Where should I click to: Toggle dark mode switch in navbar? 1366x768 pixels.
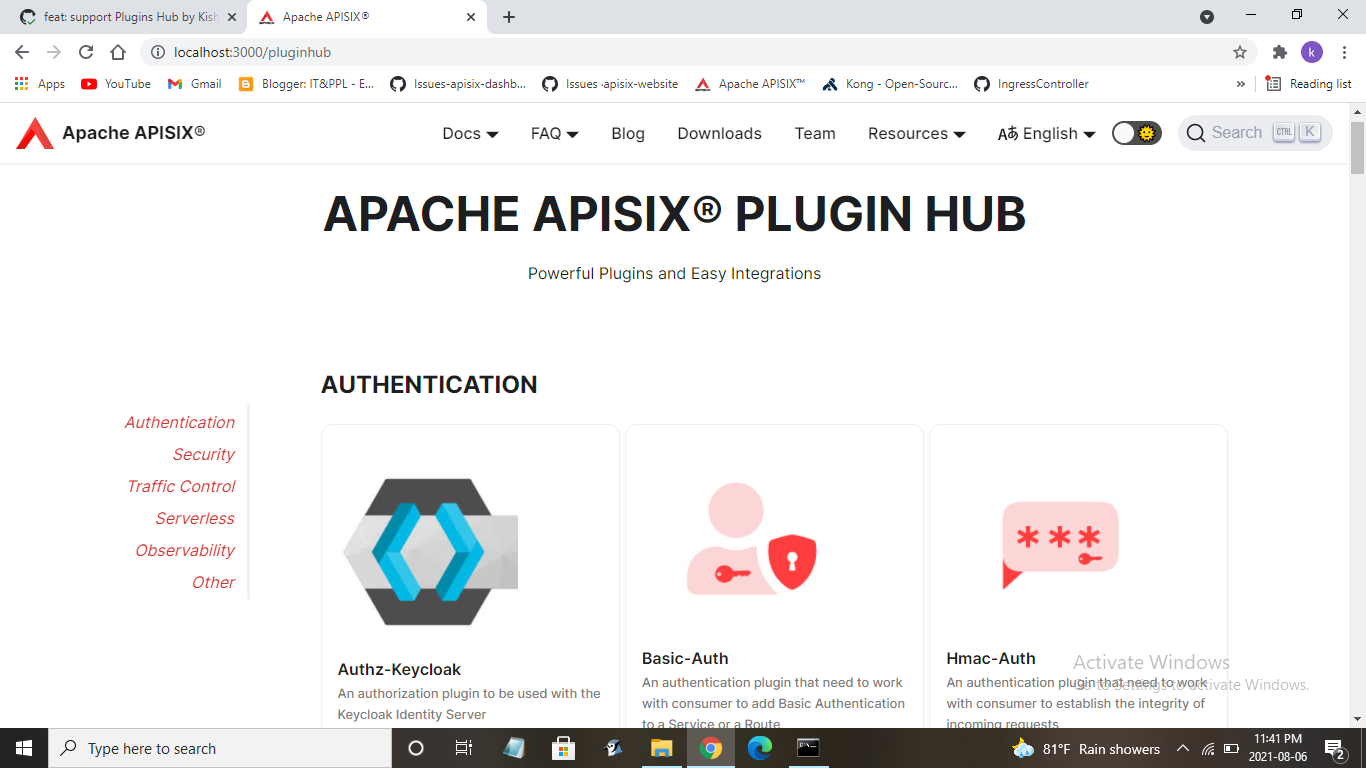[x=1136, y=133]
